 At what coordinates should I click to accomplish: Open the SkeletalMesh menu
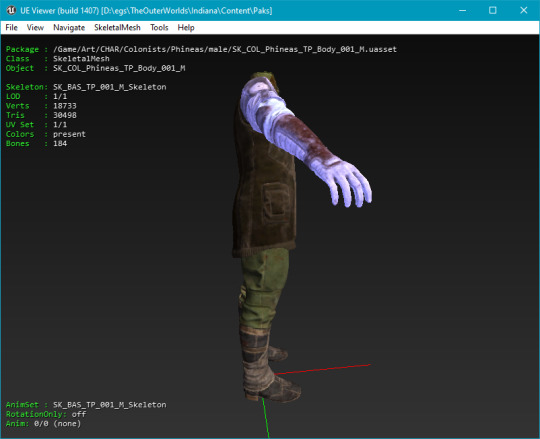(117, 28)
